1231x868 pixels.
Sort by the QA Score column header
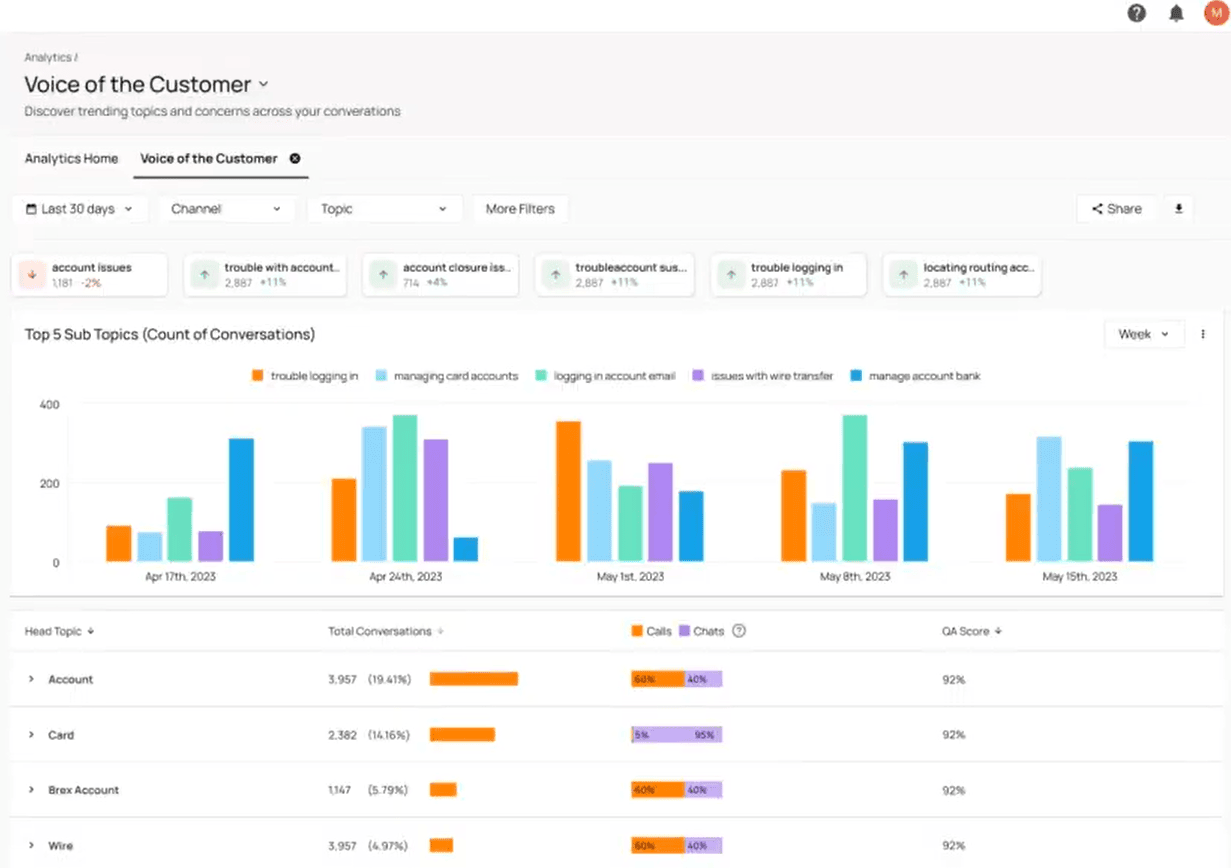(970, 631)
